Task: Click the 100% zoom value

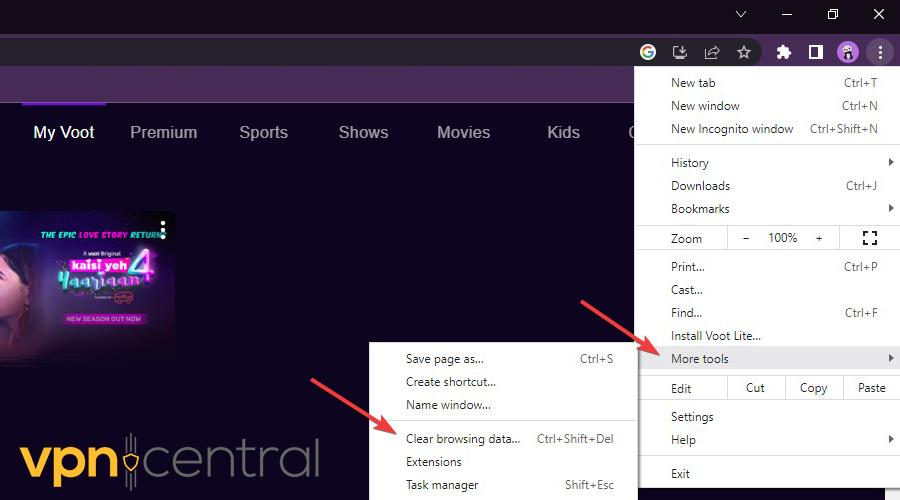Action: tap(782, 238)
